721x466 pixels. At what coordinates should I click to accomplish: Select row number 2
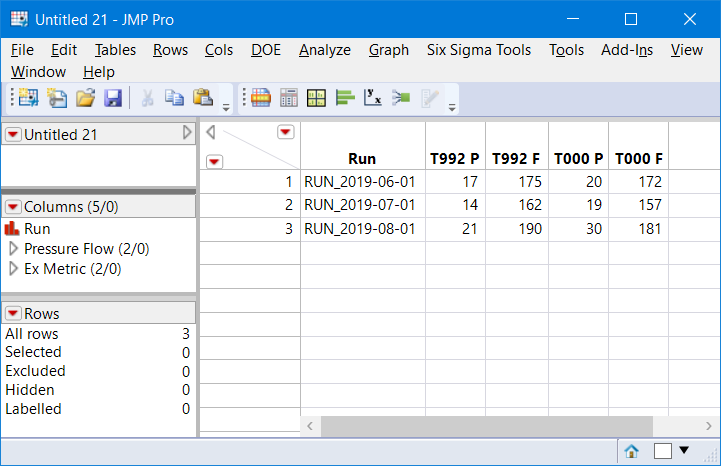(250, 205)
